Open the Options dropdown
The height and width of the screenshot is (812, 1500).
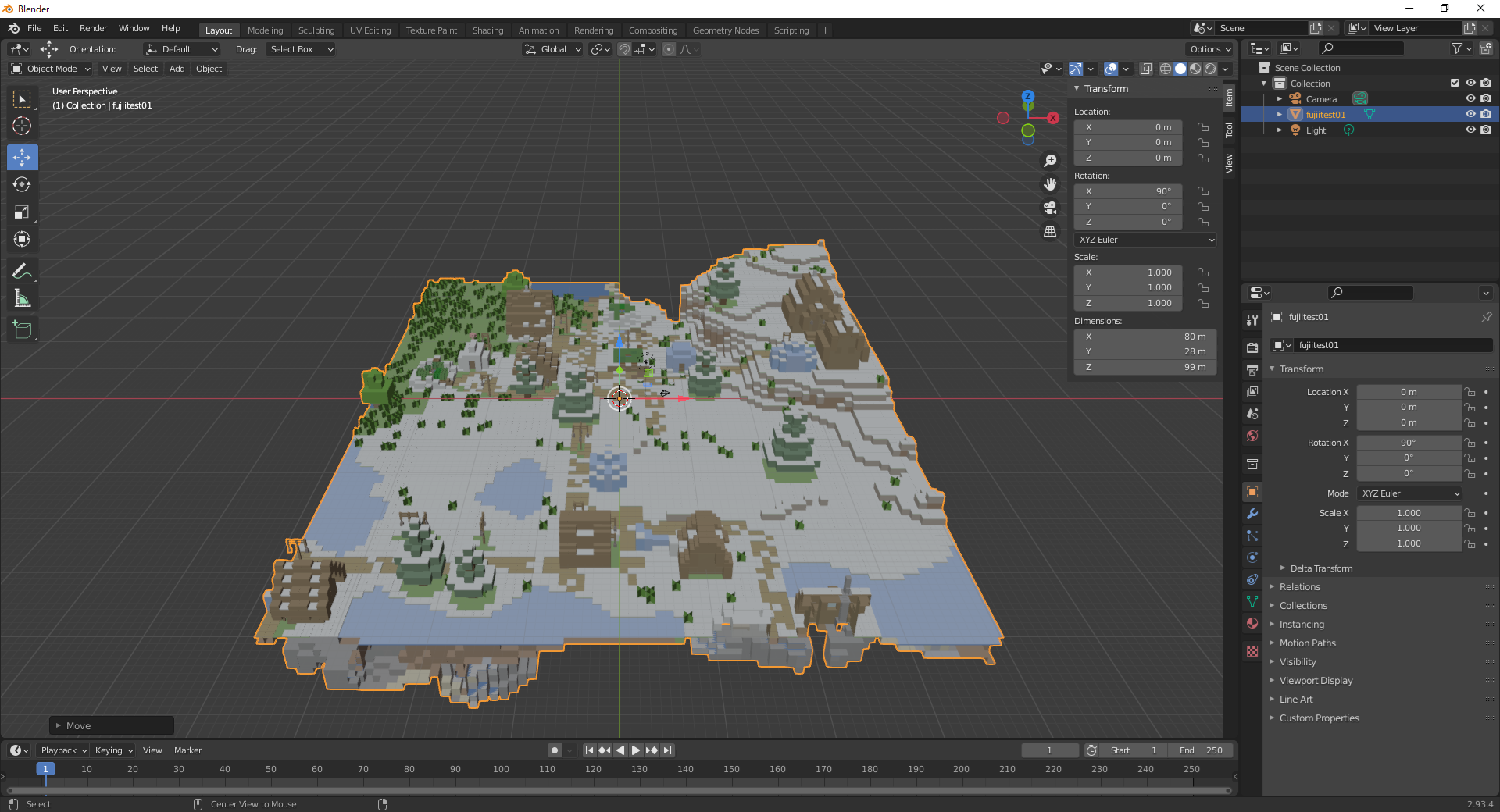click(1210, 49)
